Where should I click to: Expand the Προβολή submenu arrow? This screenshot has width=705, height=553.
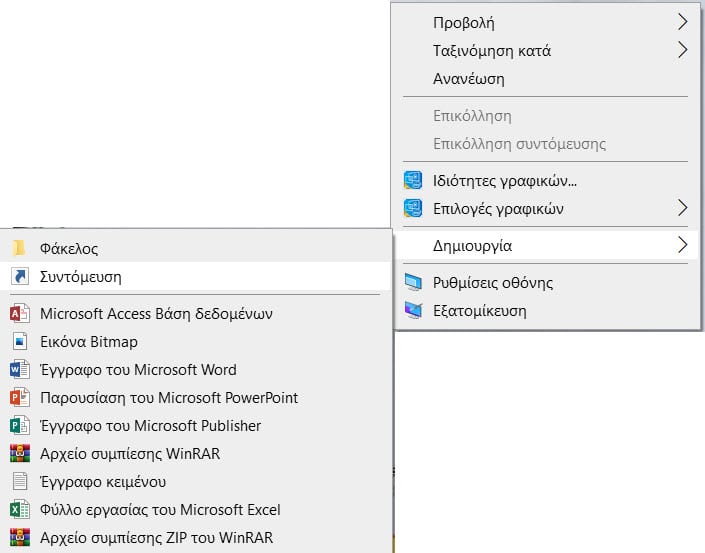coord(682,22)
